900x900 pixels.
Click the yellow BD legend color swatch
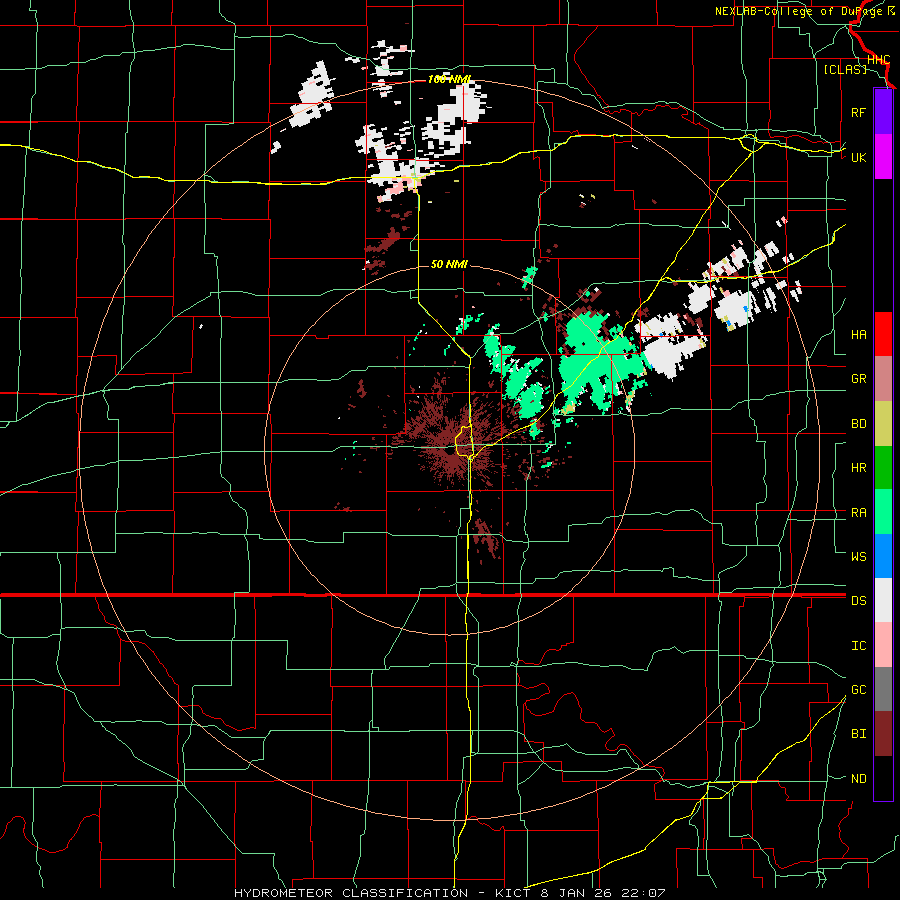pyautogui.click(x=883, y=423)
